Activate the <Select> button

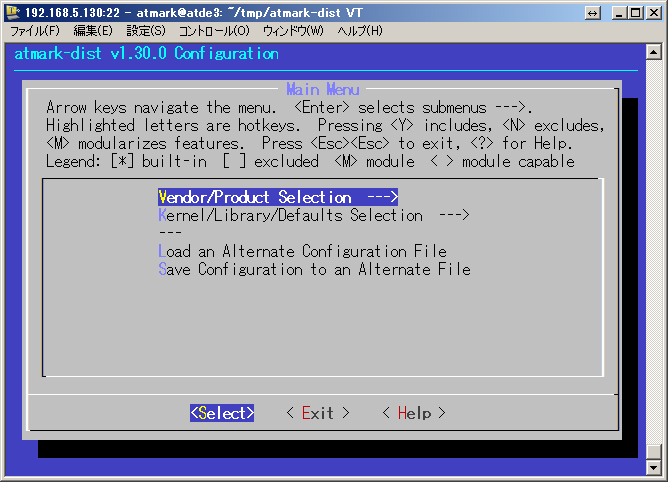222,413
